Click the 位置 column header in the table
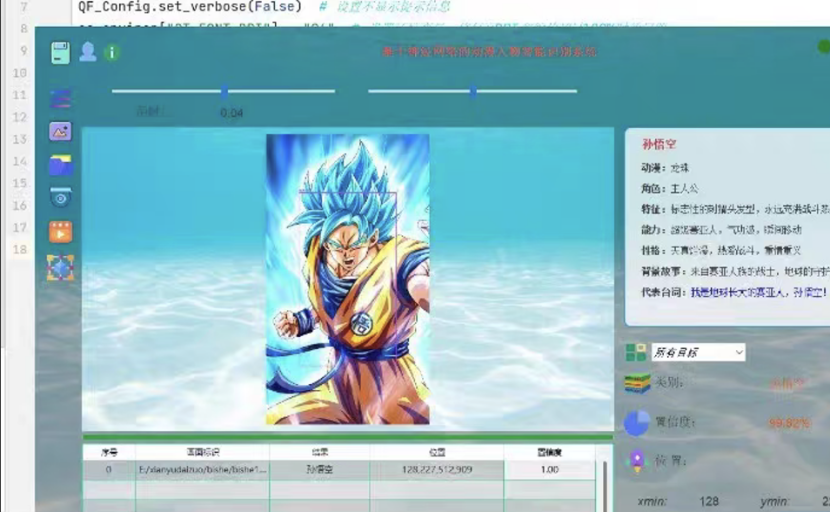 tap(437, 452)
